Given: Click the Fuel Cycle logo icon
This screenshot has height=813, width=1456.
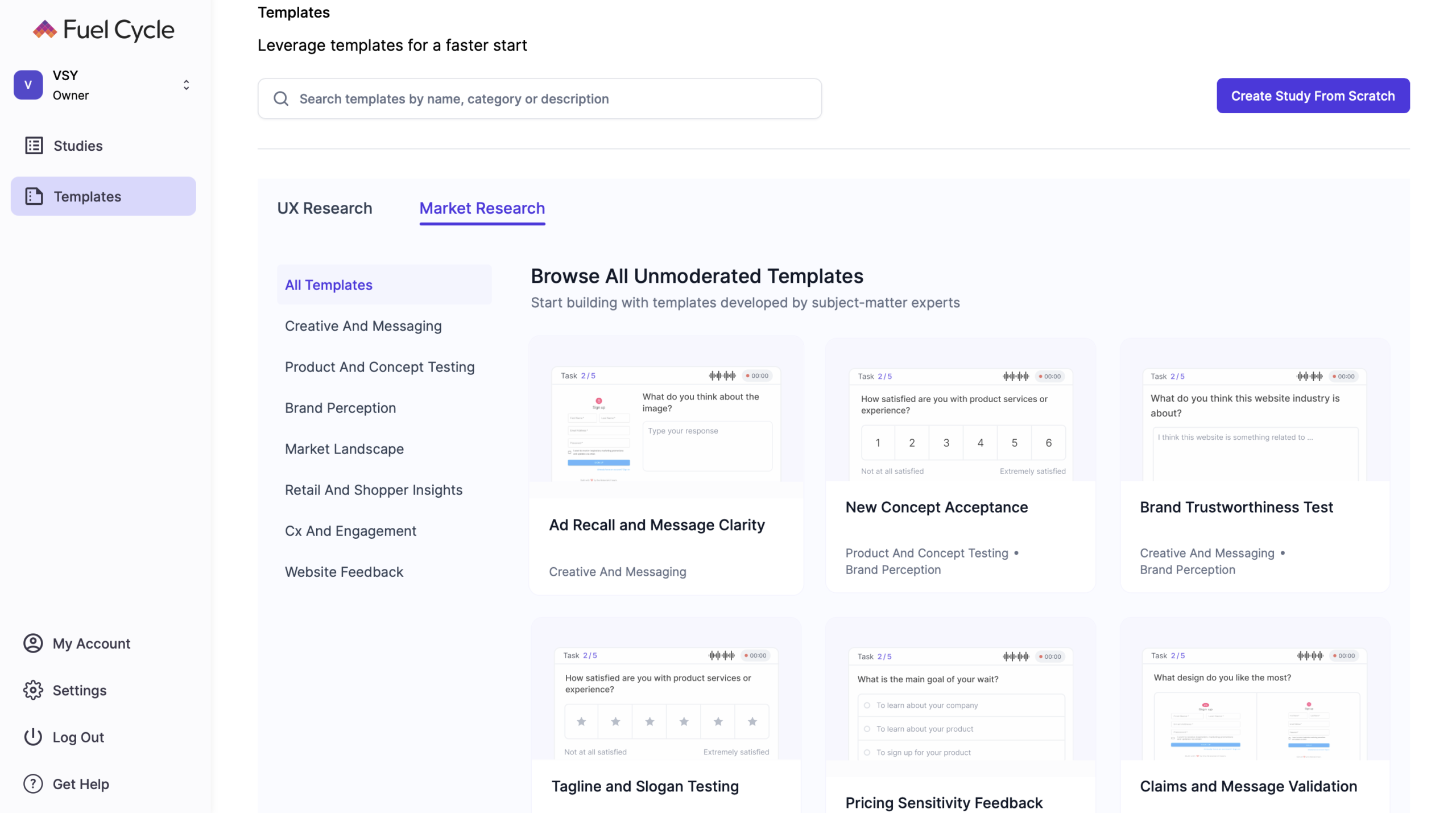Looking at the screenshot, I should click(x=45, y=30).
